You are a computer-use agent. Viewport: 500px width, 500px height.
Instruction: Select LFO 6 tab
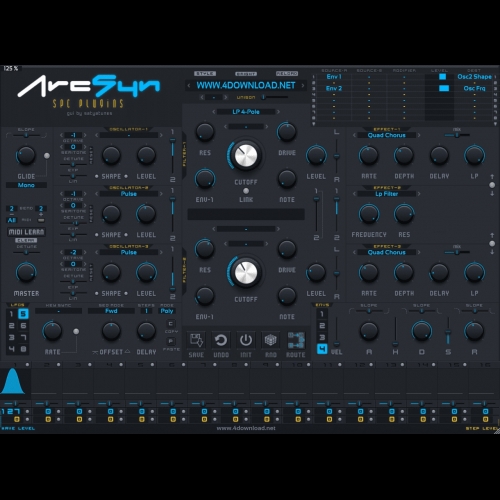(23, 326)
